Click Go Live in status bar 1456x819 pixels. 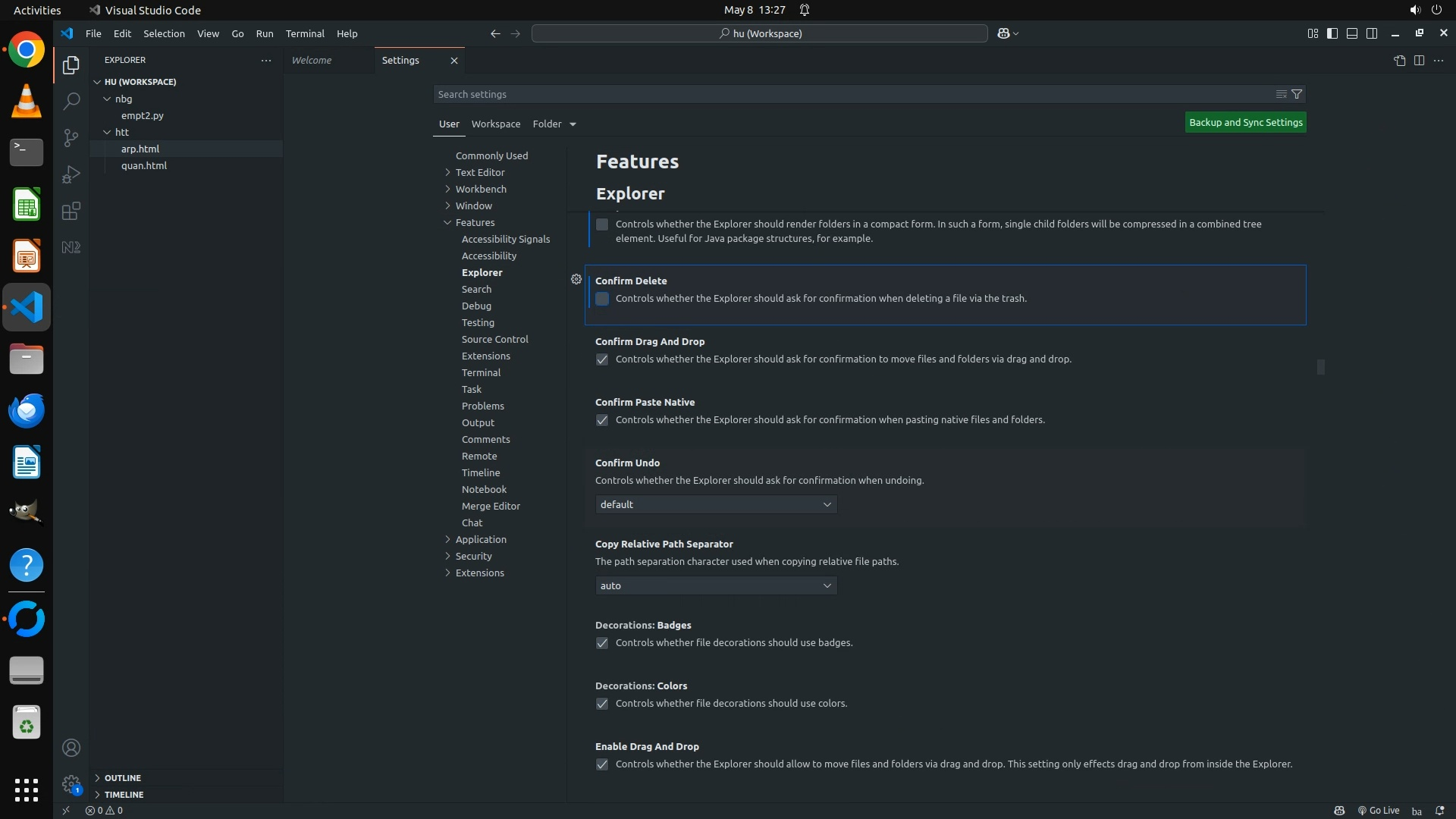pyautogui.click(x=1379, y=810)
